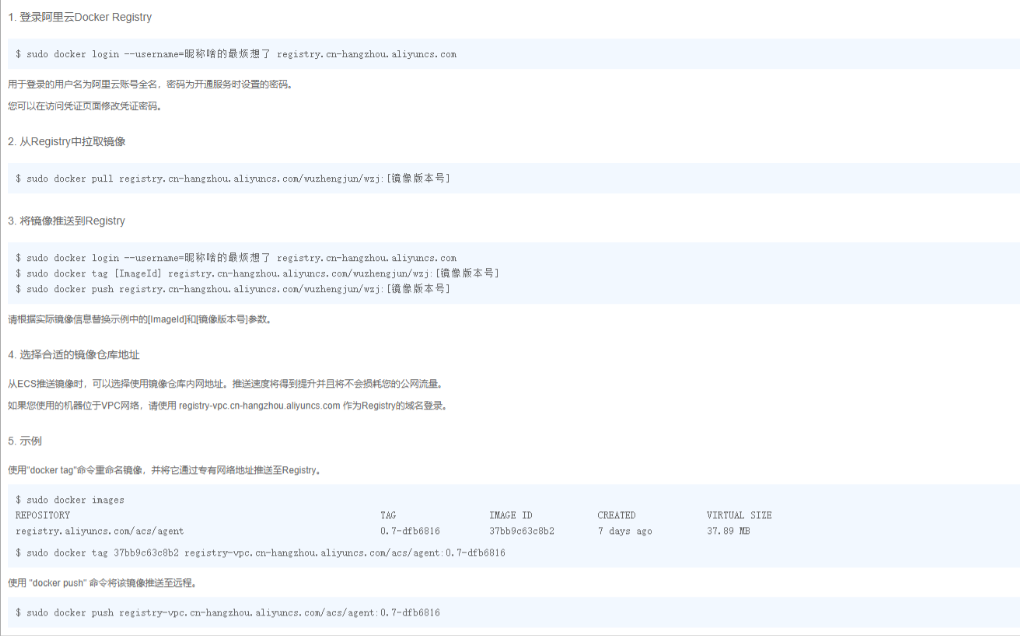Click heading '2. 从Registry中拉取镜像'
1020x636 pixels.
click(66, 142)
